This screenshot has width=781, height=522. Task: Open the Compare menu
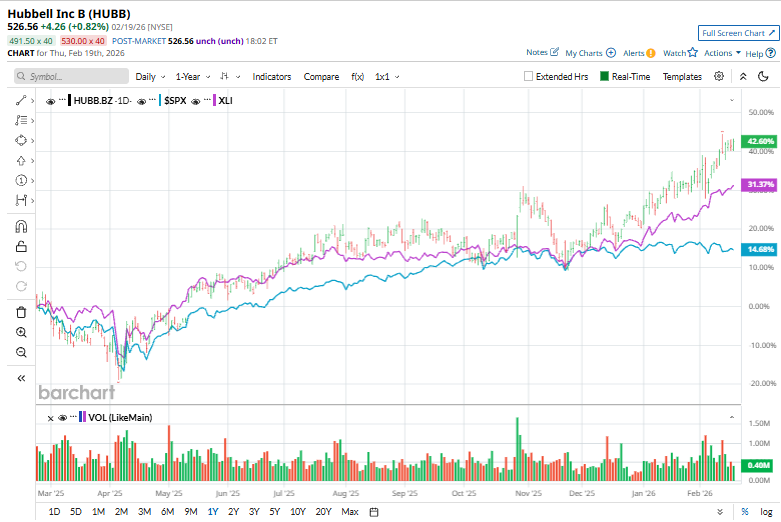point(321,77)
